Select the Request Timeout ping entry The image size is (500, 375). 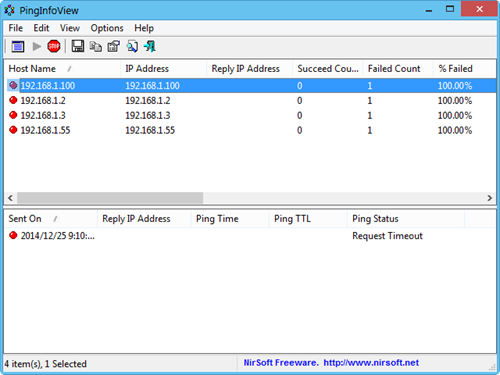pos(250,236)
